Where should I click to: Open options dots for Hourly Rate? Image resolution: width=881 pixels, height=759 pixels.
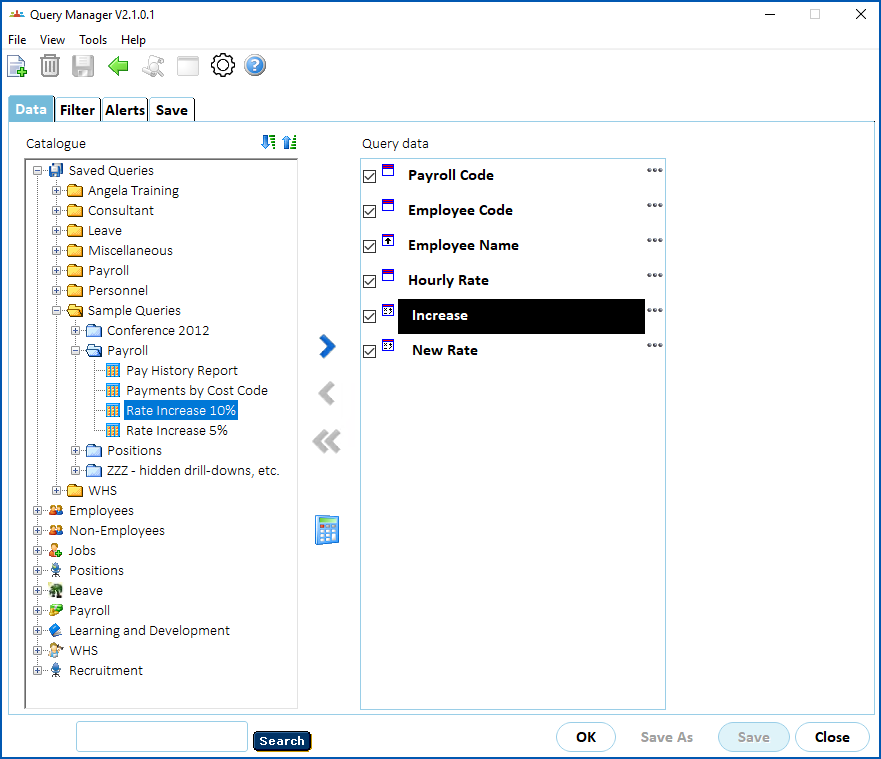pyautogui.click(x=655, y=275)
